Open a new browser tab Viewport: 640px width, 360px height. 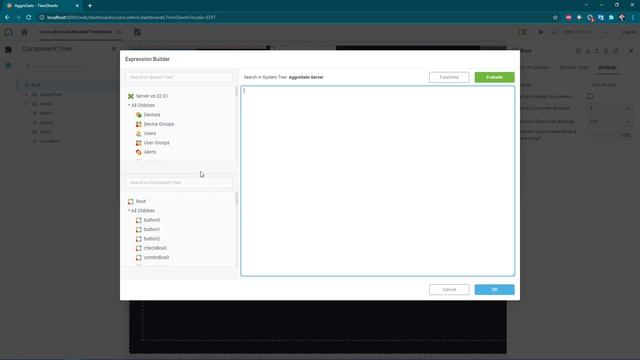tap(90, 6)
